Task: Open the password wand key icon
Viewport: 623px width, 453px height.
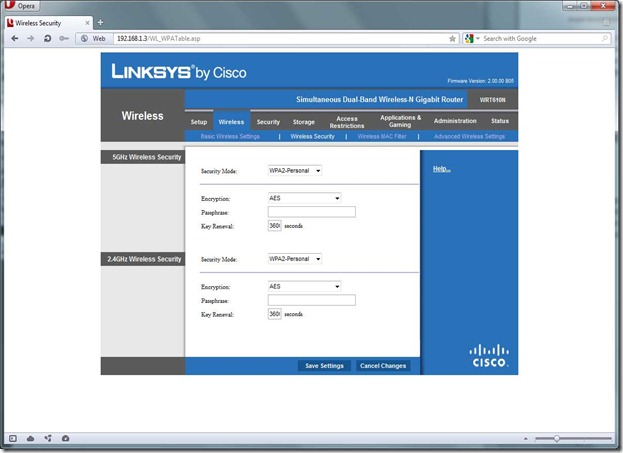Action: click(64, 39)
